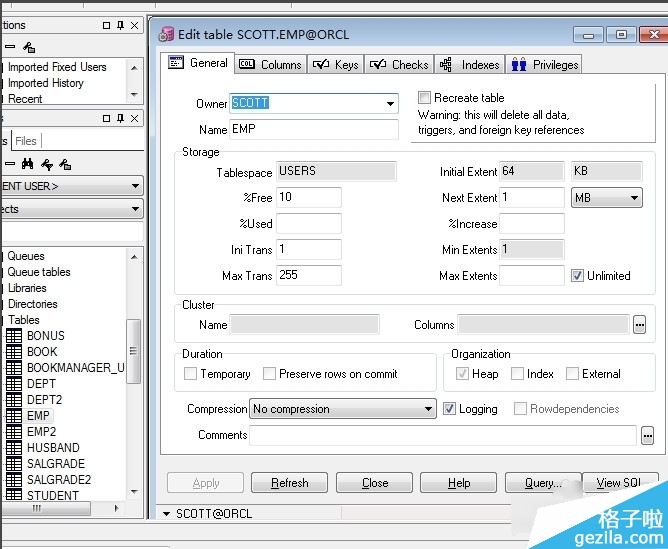Click the Next Extent value field
Image resolution: width=668 pixels, height=549 pixels.
(532, 198)
